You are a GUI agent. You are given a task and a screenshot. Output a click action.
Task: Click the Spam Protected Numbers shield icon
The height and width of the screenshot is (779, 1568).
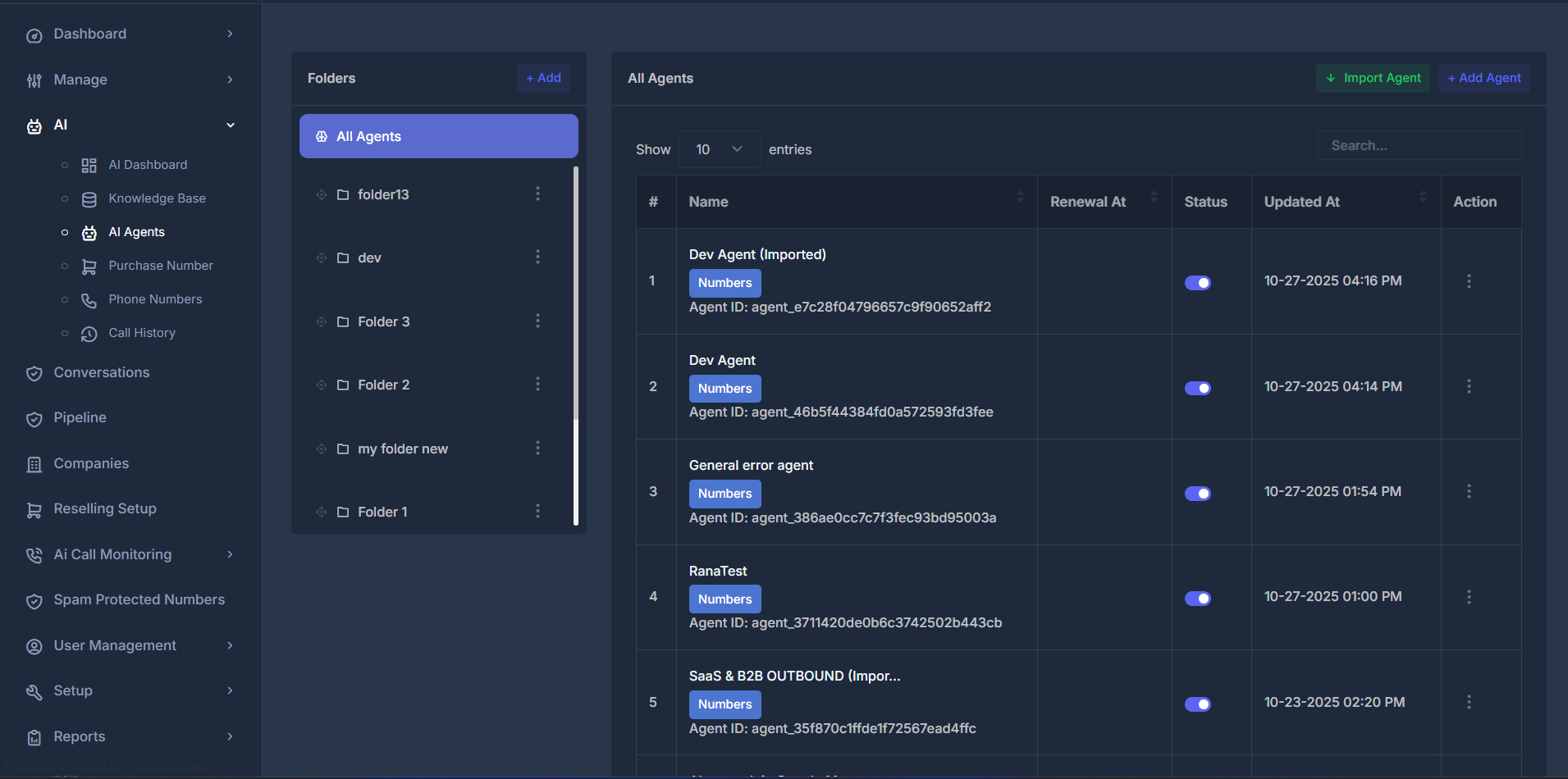[34, 601]
